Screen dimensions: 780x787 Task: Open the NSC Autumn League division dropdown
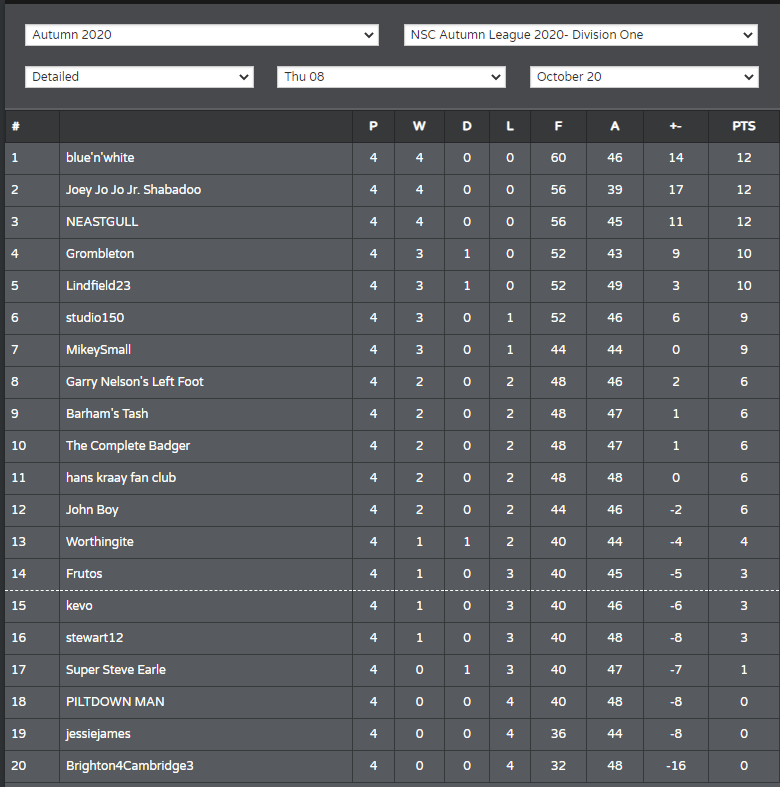[581, 35]
